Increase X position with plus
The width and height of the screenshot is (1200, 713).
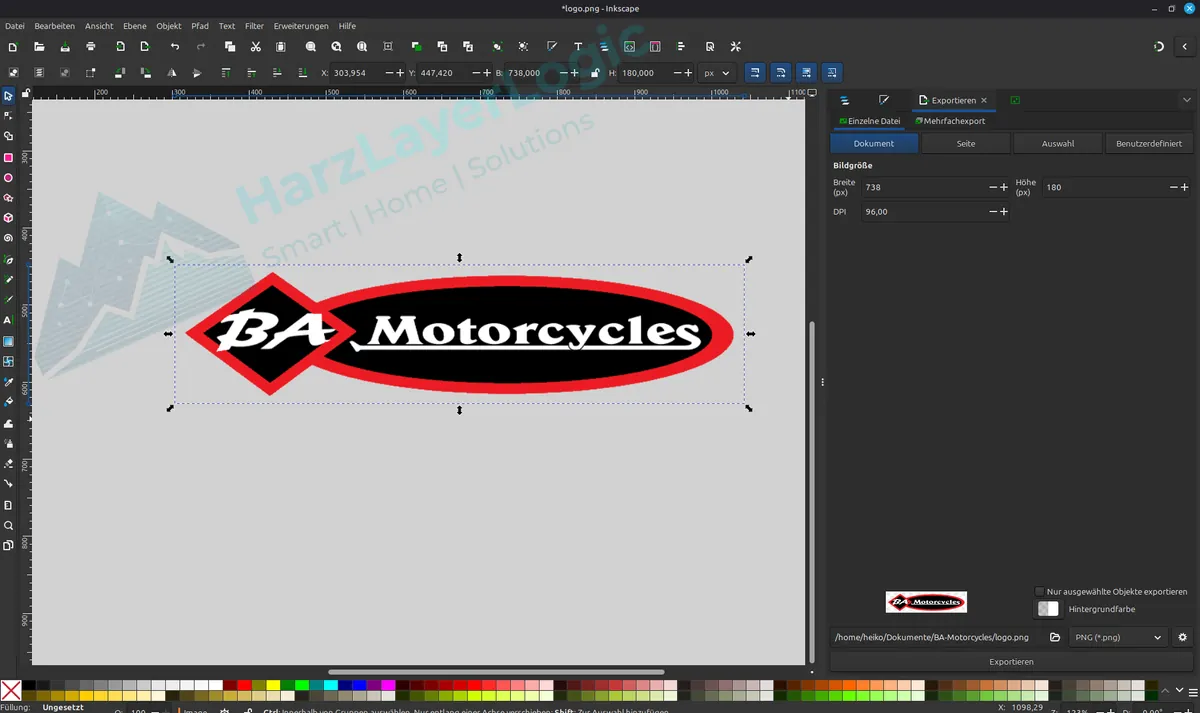tap(401, 73)
